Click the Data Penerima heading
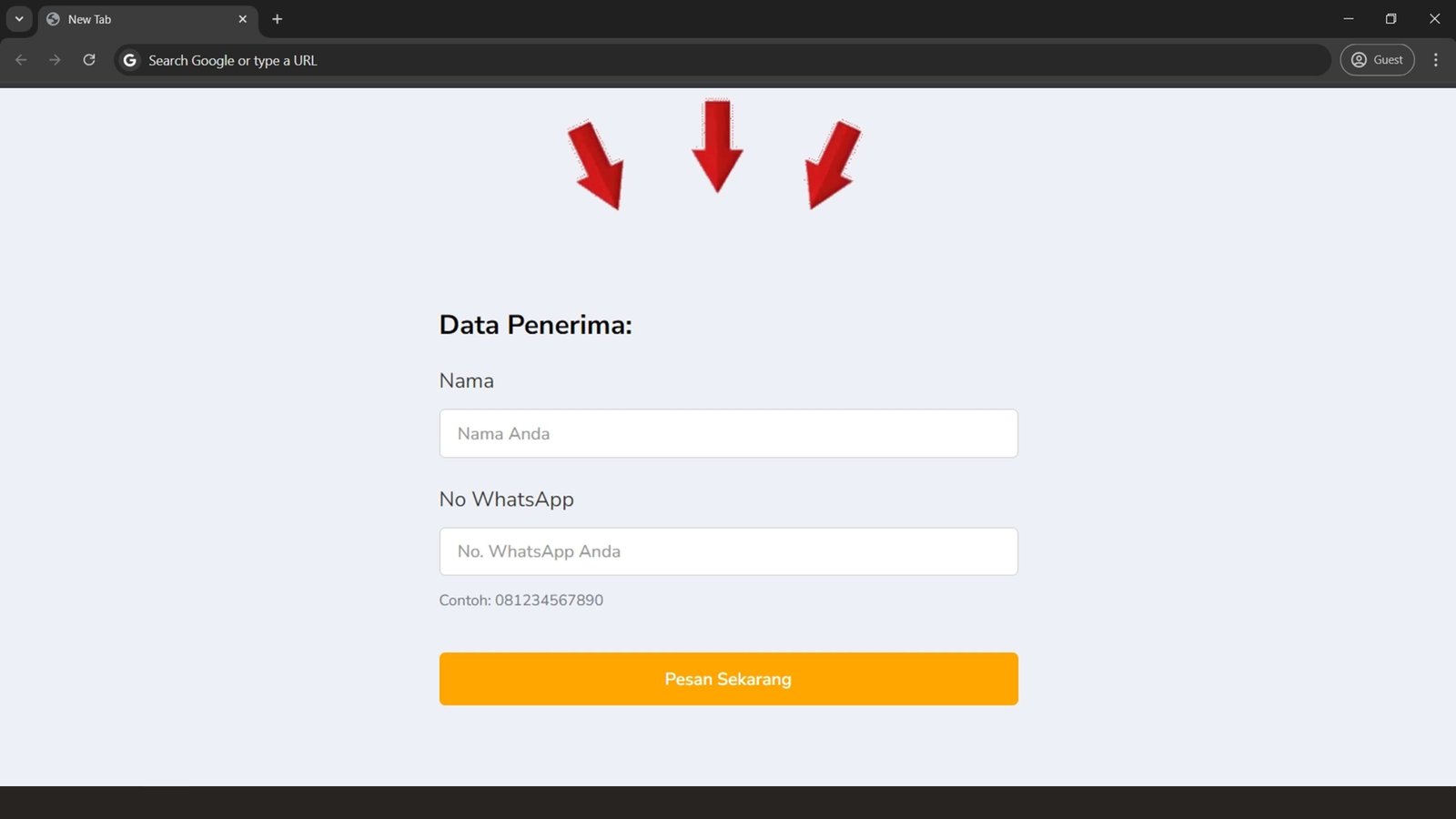Image resolution: width=1456 pixels, height=819 pixels. pyautogui.click(x=535, y=325)
